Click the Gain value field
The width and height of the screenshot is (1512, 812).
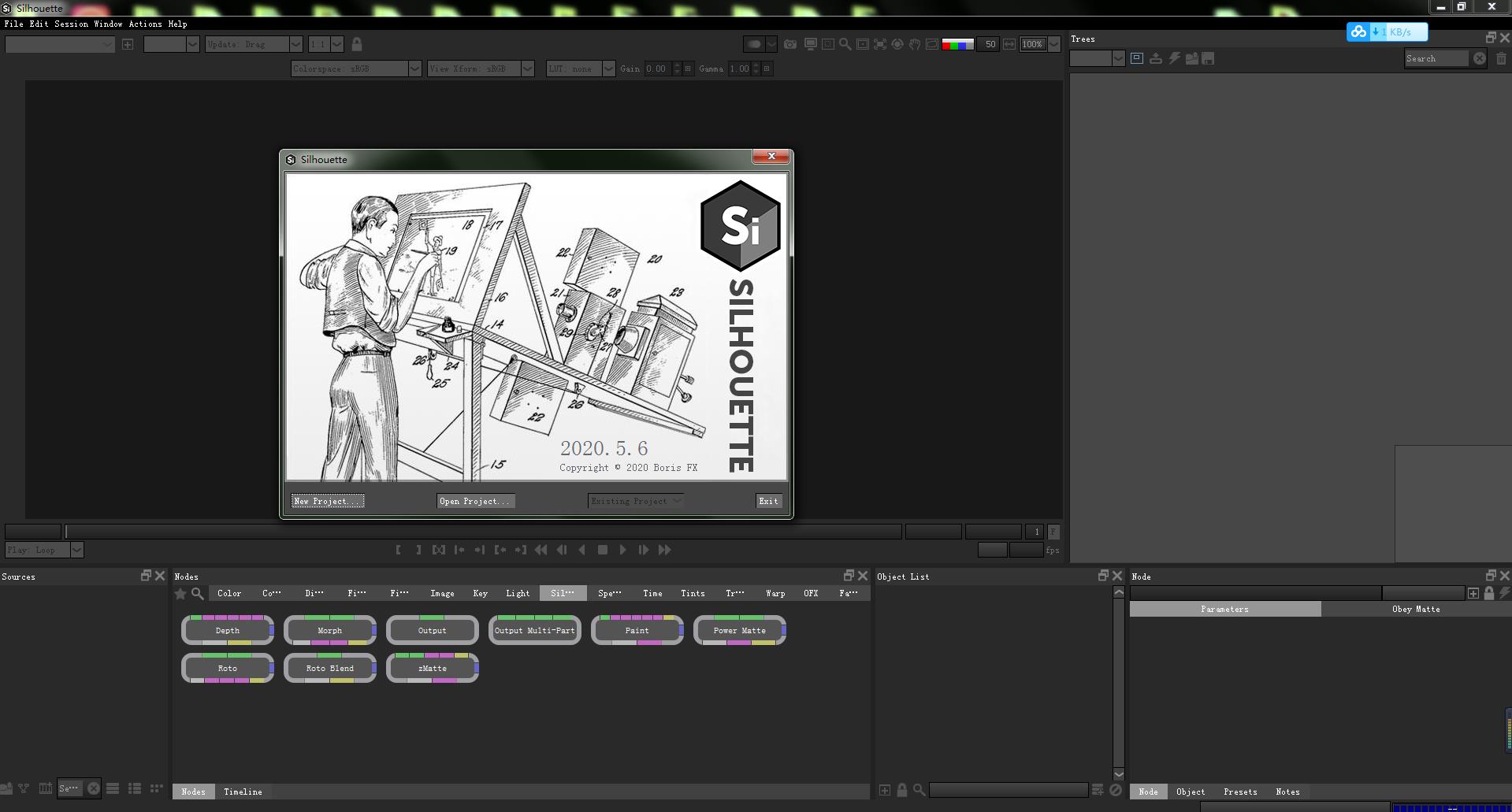[x=658, y=69]
